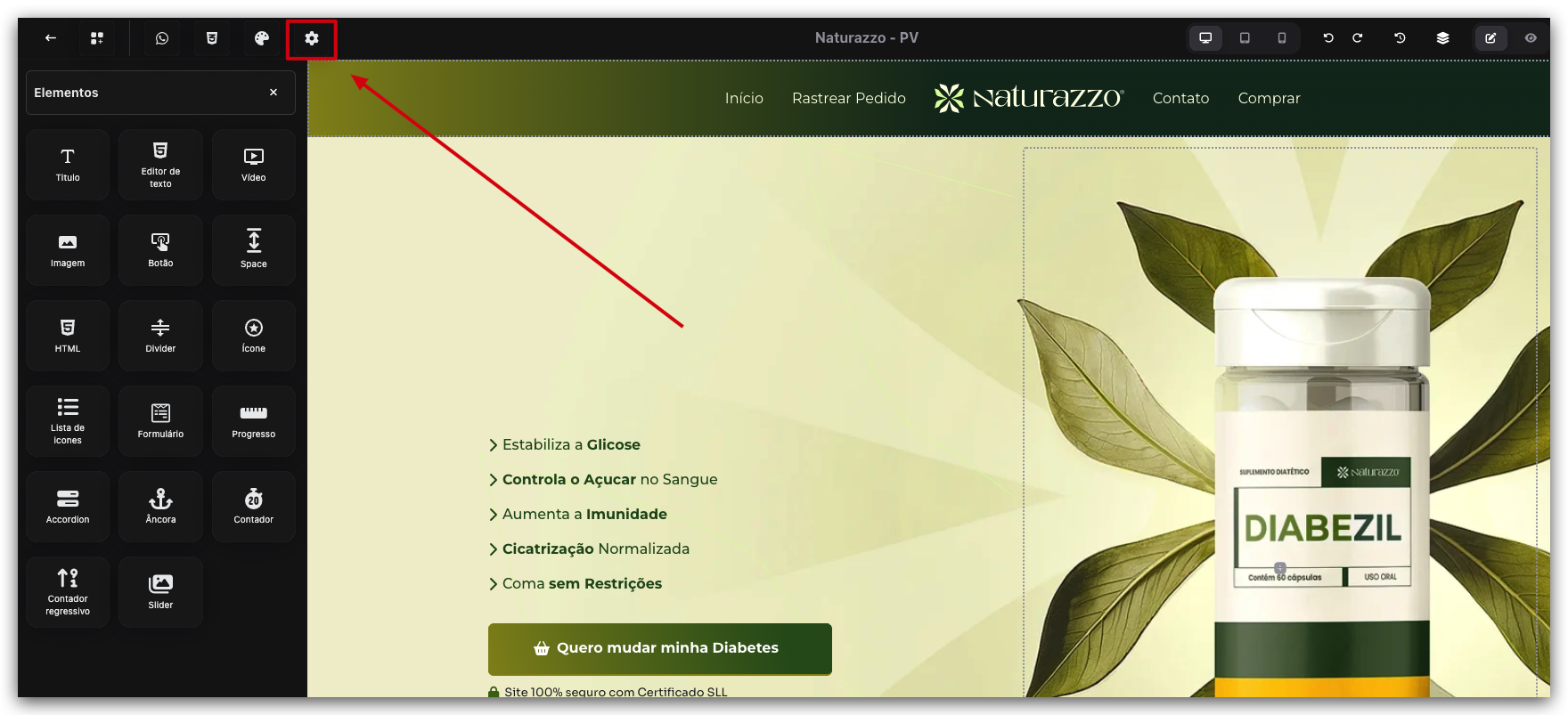Open the Rastrear Pedido menu link
This screenshot has height=715, width=1568.
(849, 98)
